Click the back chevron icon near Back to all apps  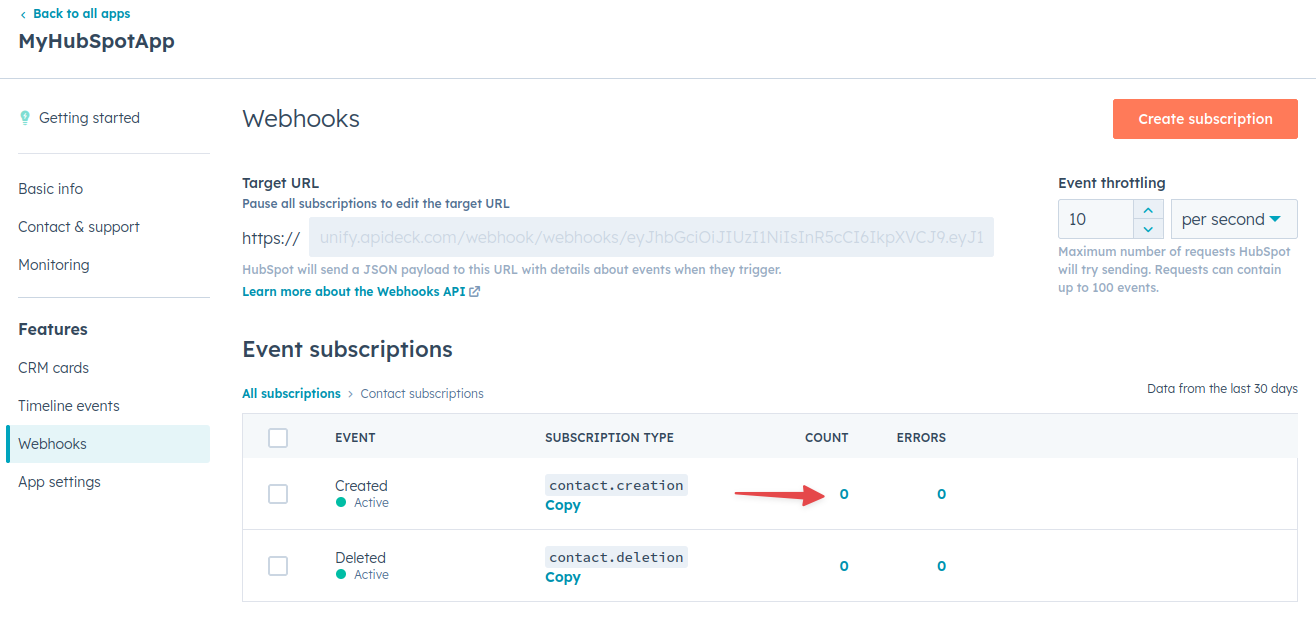(x=23, y=14)
